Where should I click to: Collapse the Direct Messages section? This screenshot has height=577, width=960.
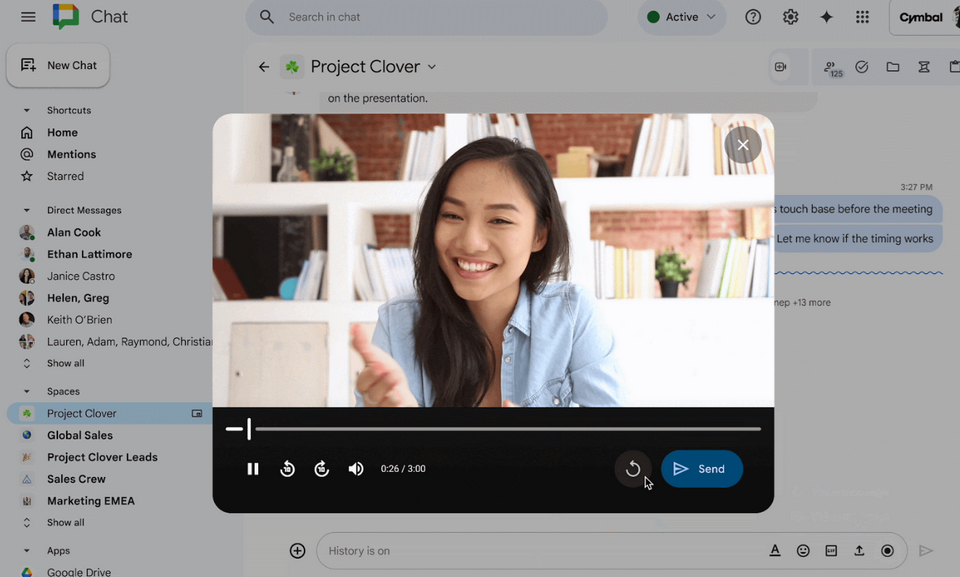coord(27,211)
